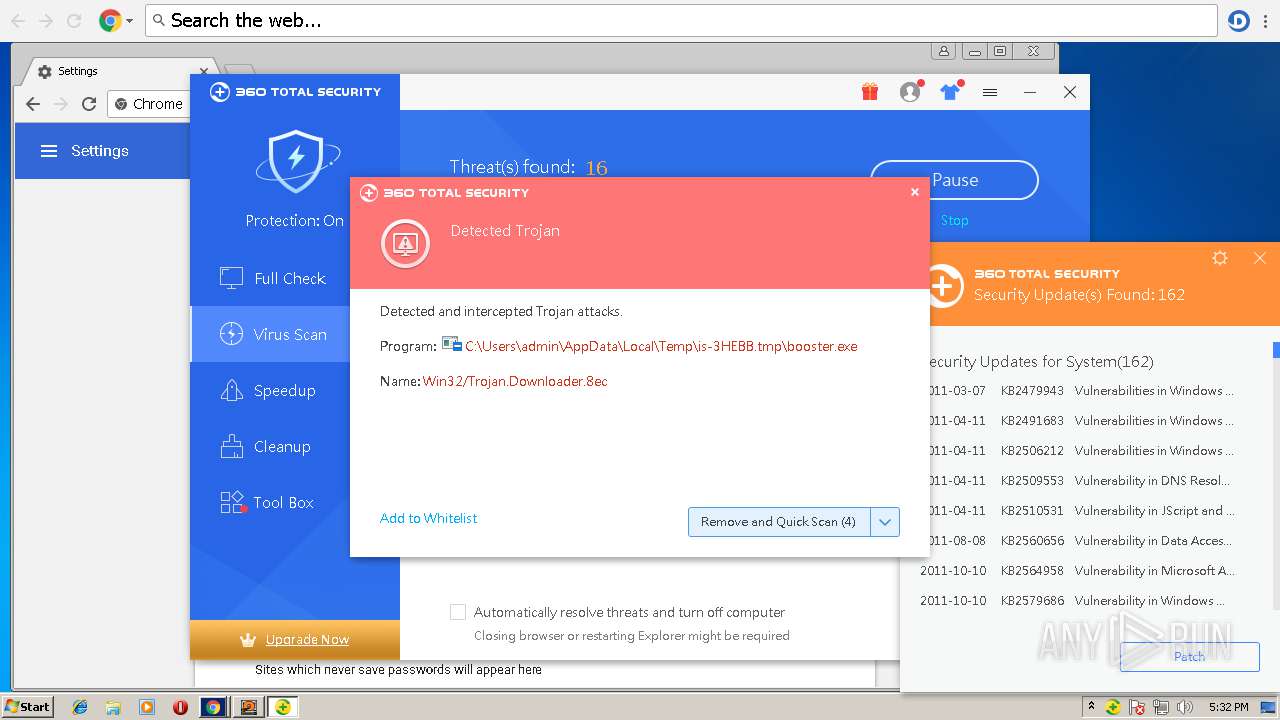Open settings gear in security update popup
1280x720 pixels.
(1220, 258)
